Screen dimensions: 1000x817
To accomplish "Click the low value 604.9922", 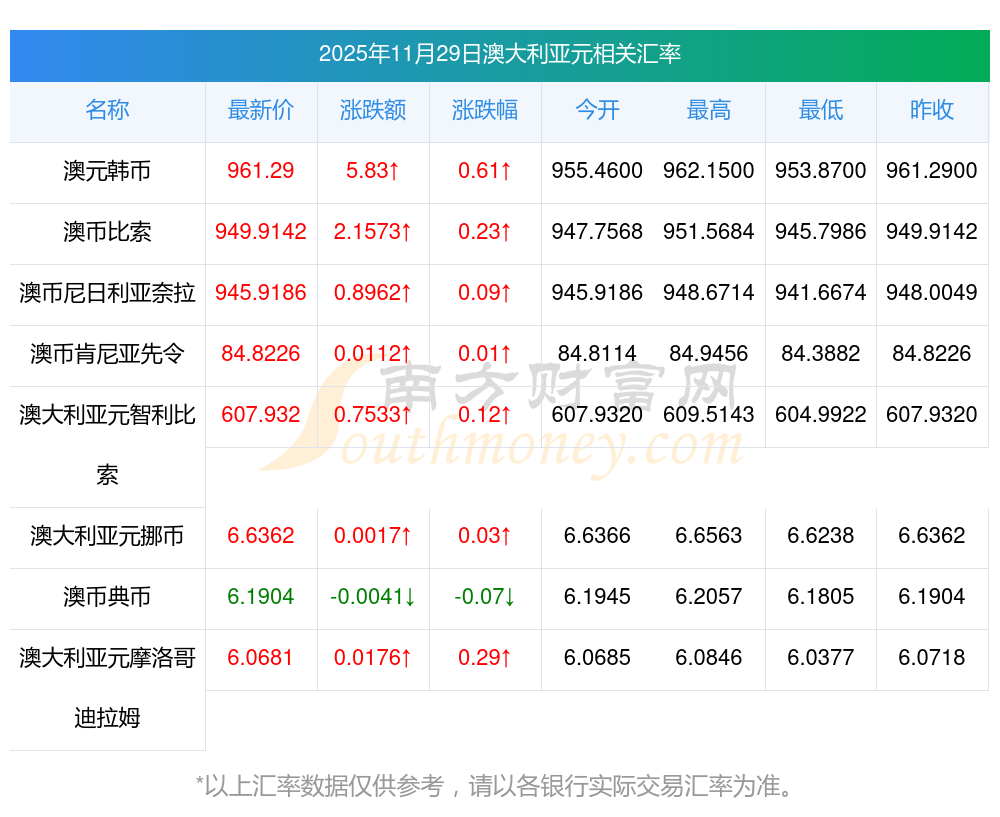I will (821, 415).
